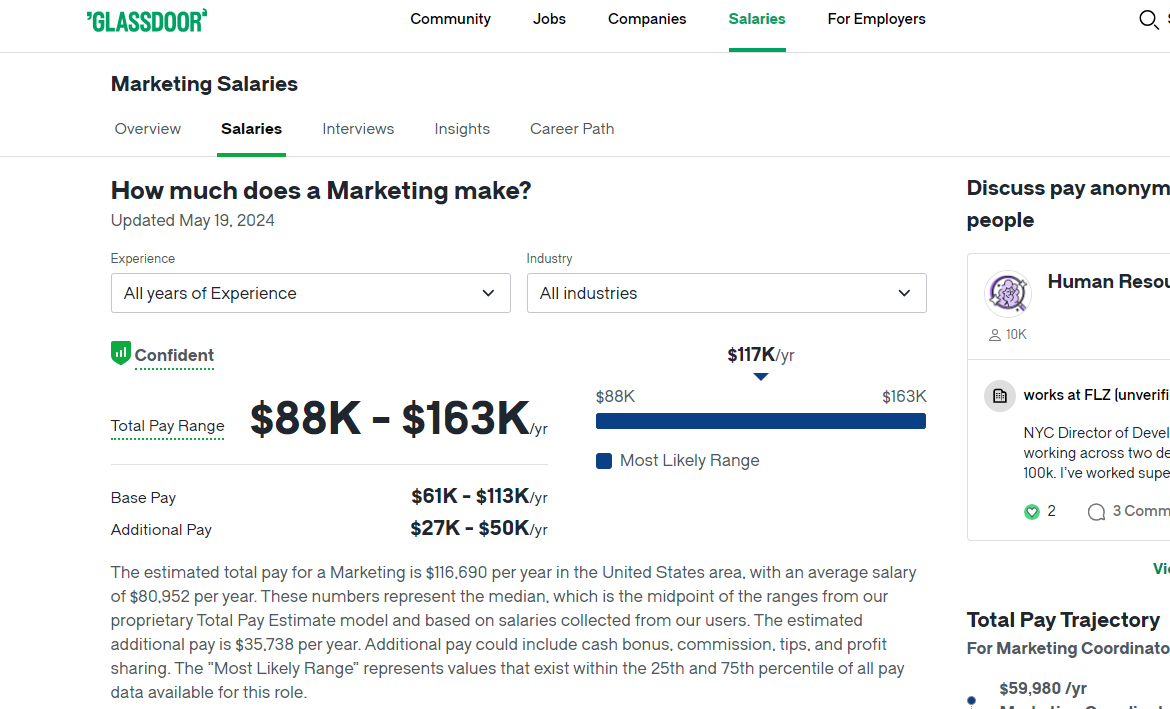Viewport: 1170px width, 709px height.
Task: Click the comment bubble icon
Action: [x=1096, y=511]
